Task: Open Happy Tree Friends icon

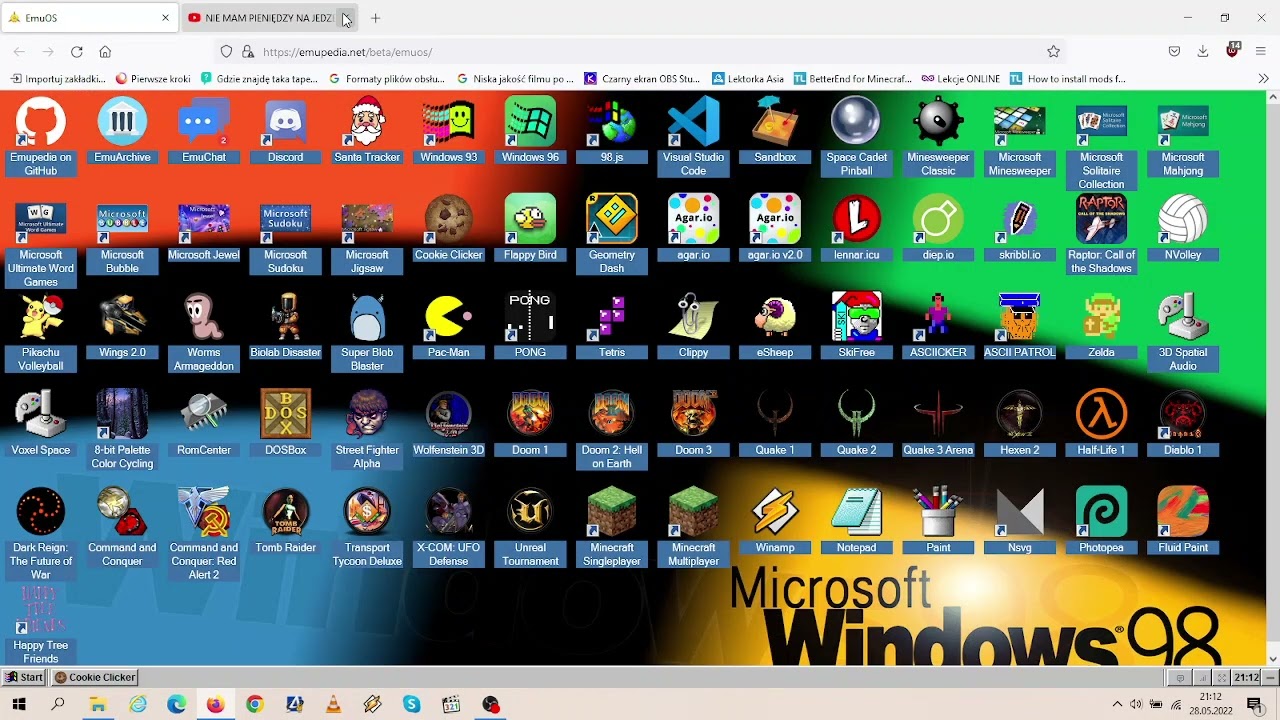Action: click(x=41, y=626)
